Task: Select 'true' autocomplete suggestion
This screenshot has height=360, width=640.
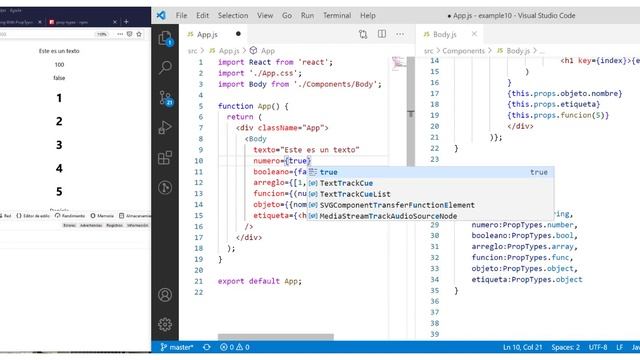Action: point(431,172)
